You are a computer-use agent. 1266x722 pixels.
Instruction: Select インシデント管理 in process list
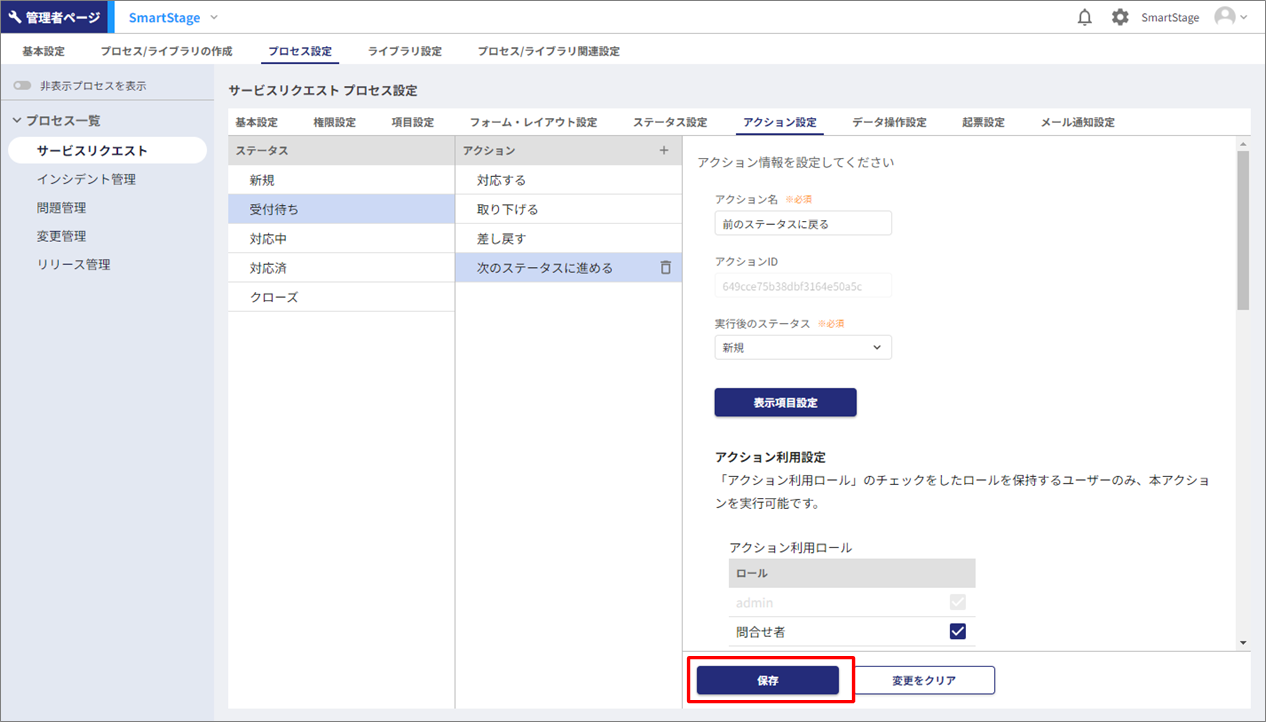click(x=86, y=179)
